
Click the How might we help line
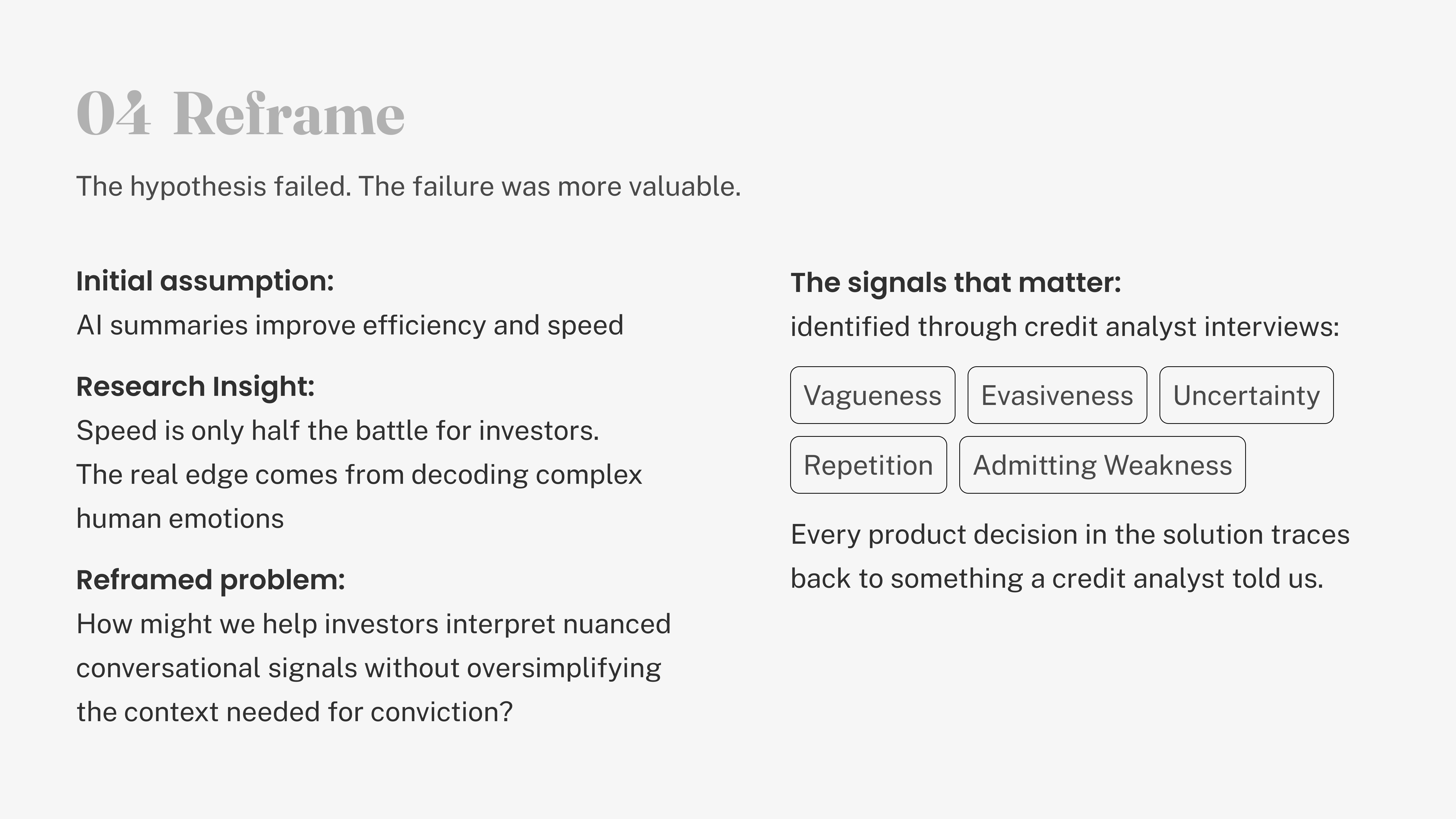(374, 625)
